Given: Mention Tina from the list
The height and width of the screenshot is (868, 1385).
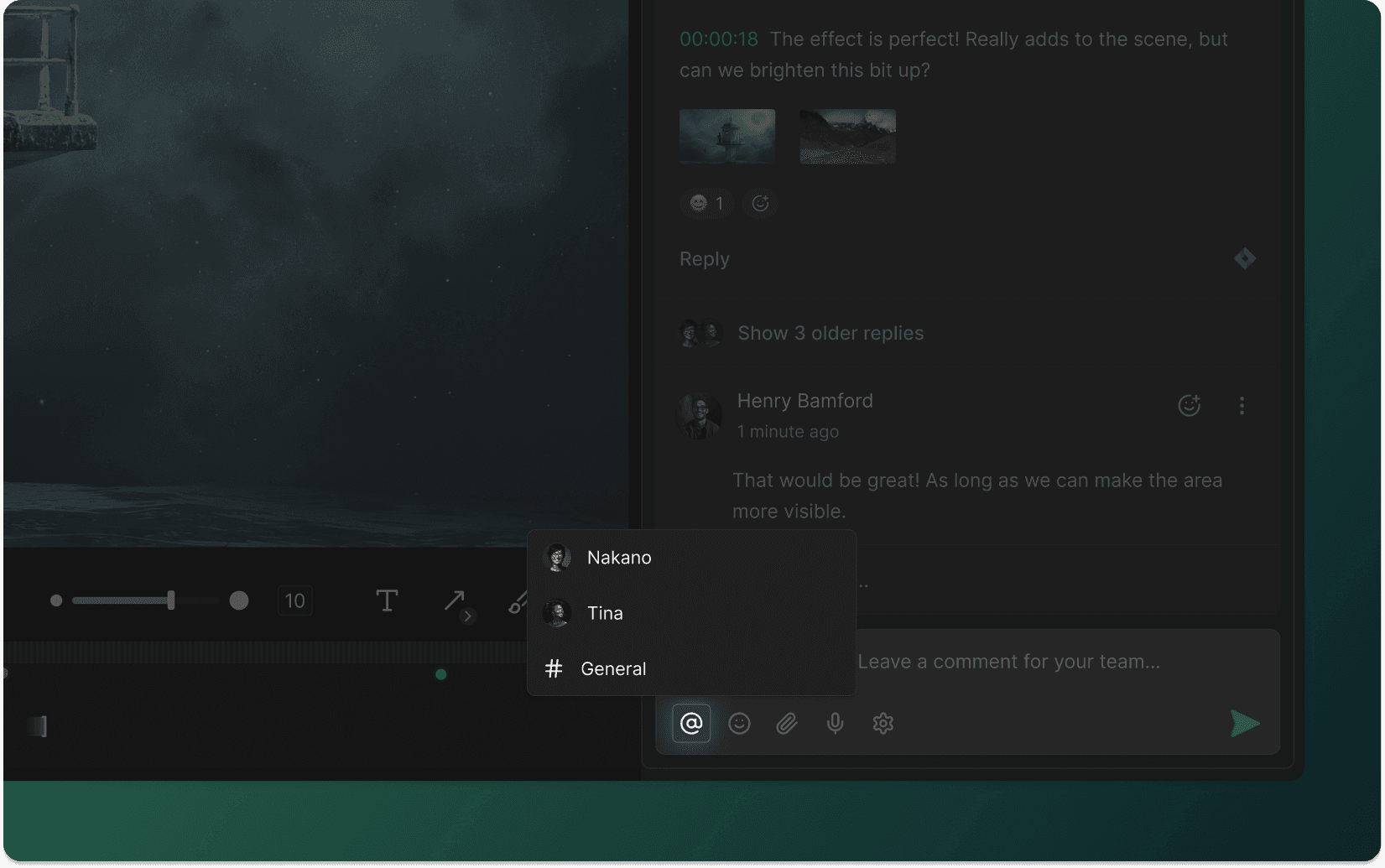Looking at the screenshot, I should [x=691, y=613].
